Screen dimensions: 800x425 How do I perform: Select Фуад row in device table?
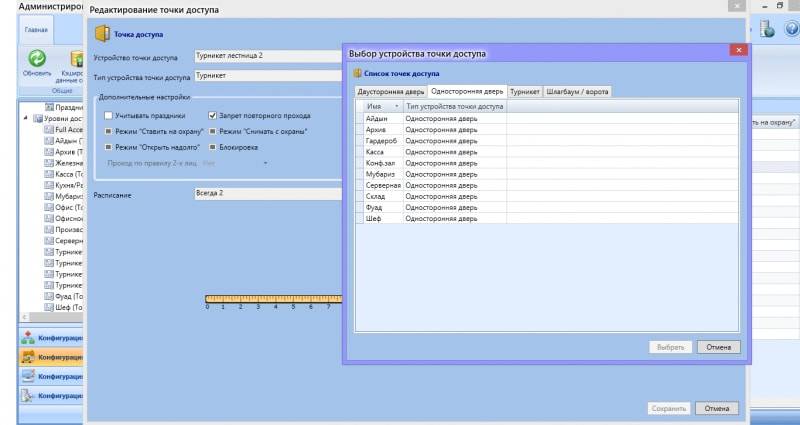(547, 208)
